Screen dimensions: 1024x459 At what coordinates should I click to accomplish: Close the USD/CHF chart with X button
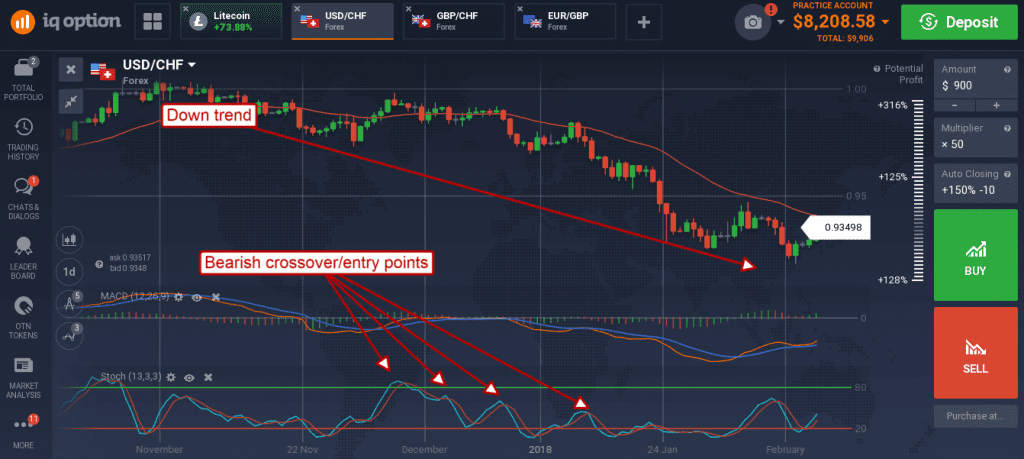pos(71,69)
